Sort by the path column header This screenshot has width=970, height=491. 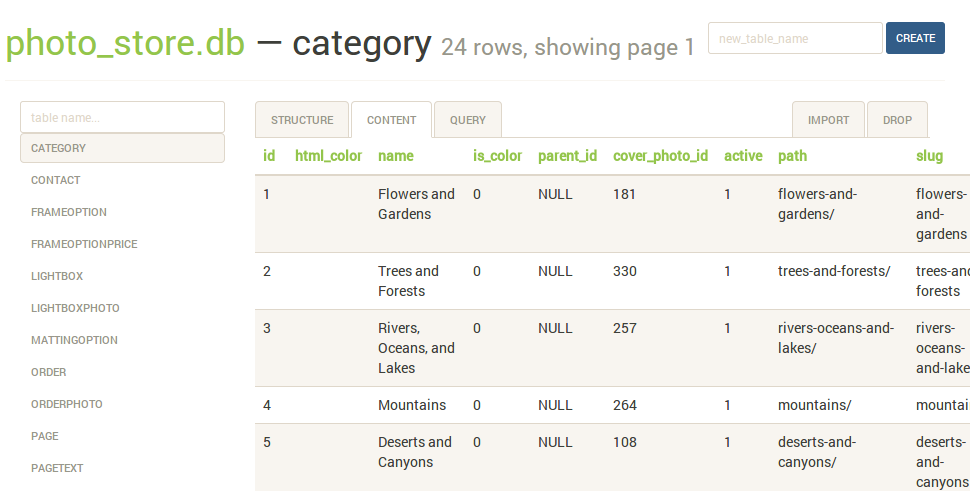tap(792, 156)
